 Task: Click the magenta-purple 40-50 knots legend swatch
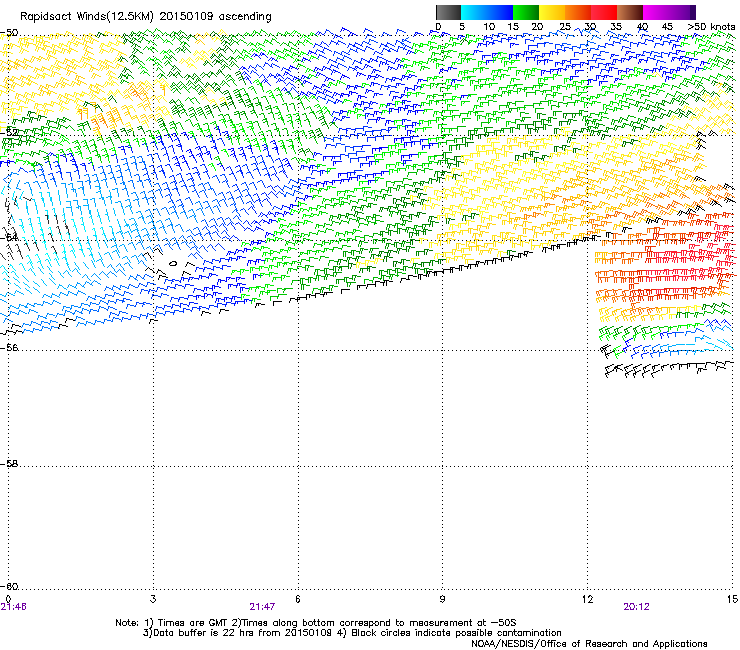click(669, 12)
